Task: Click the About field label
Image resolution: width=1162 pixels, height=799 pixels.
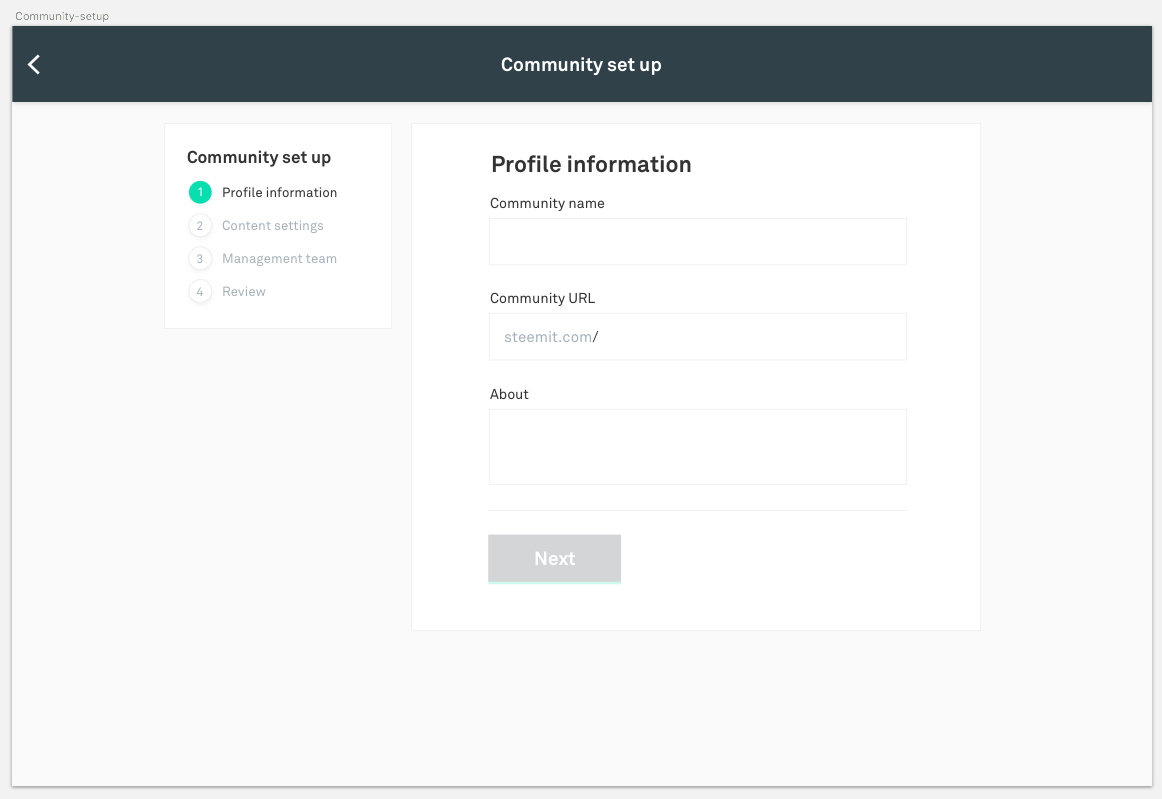Action: (x=509, y=394)
